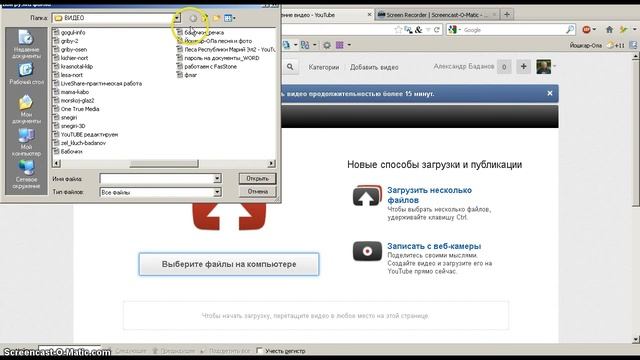The width and height of the screenshot is (640, 360).
Task: Open Мой компьютер in places sidebar
Action: pos(26,142)
